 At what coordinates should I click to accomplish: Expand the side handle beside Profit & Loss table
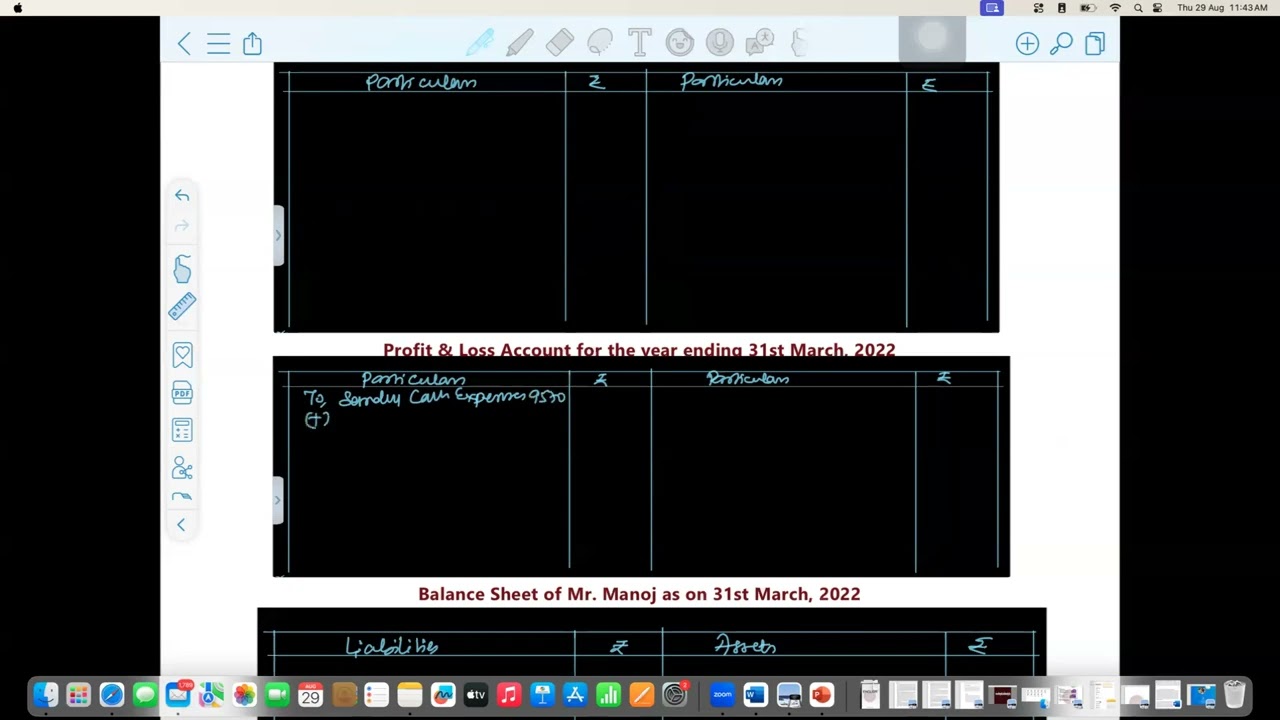click(278, 499)
